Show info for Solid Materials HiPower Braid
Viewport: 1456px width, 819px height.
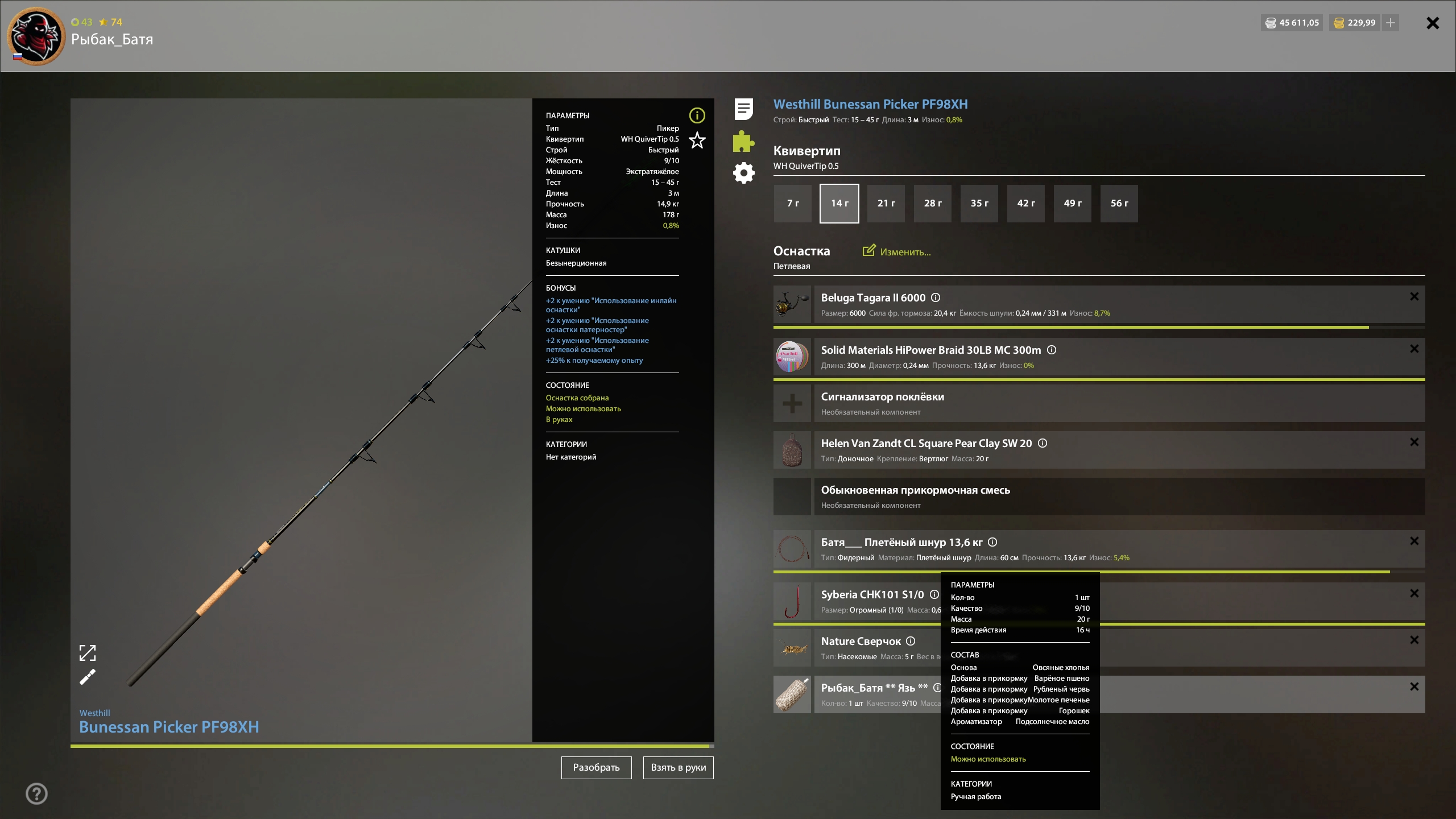tap(1052, 350)
